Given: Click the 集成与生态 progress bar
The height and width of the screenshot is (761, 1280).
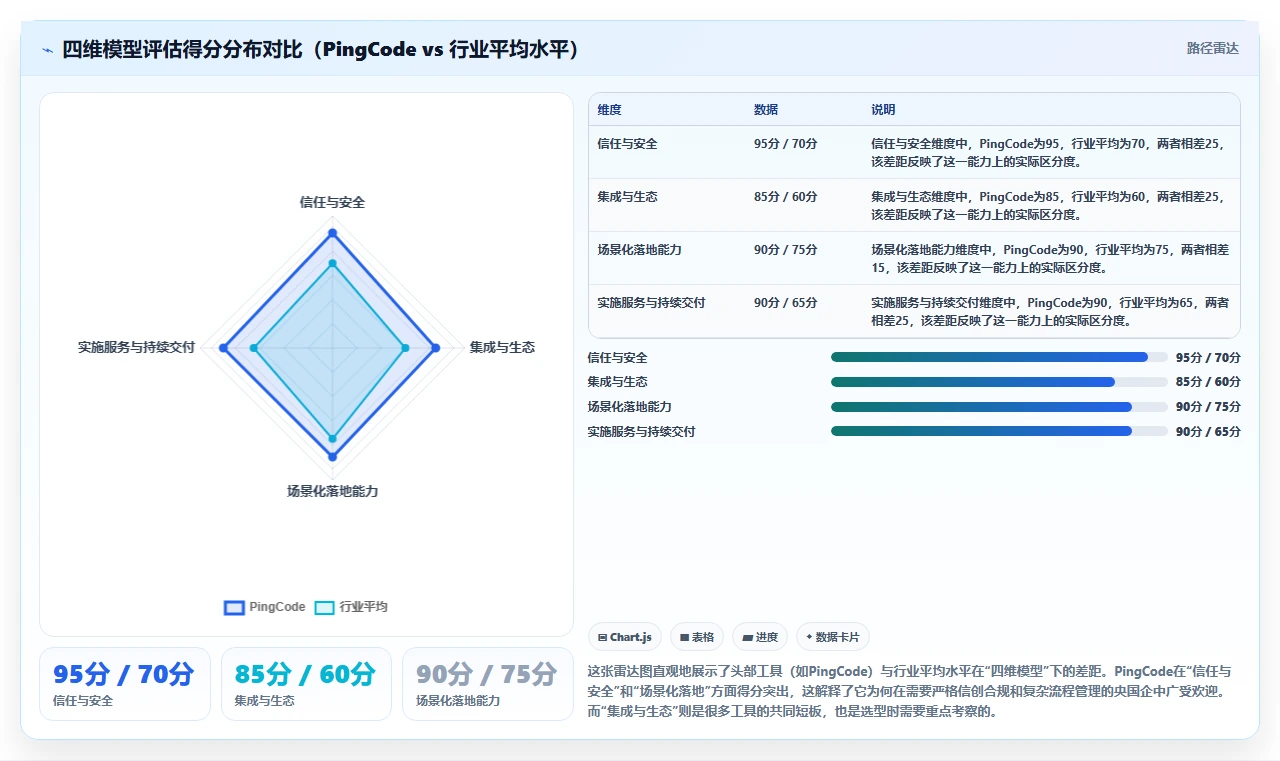Looking at the screenshot, I should (x=999, y=382).
